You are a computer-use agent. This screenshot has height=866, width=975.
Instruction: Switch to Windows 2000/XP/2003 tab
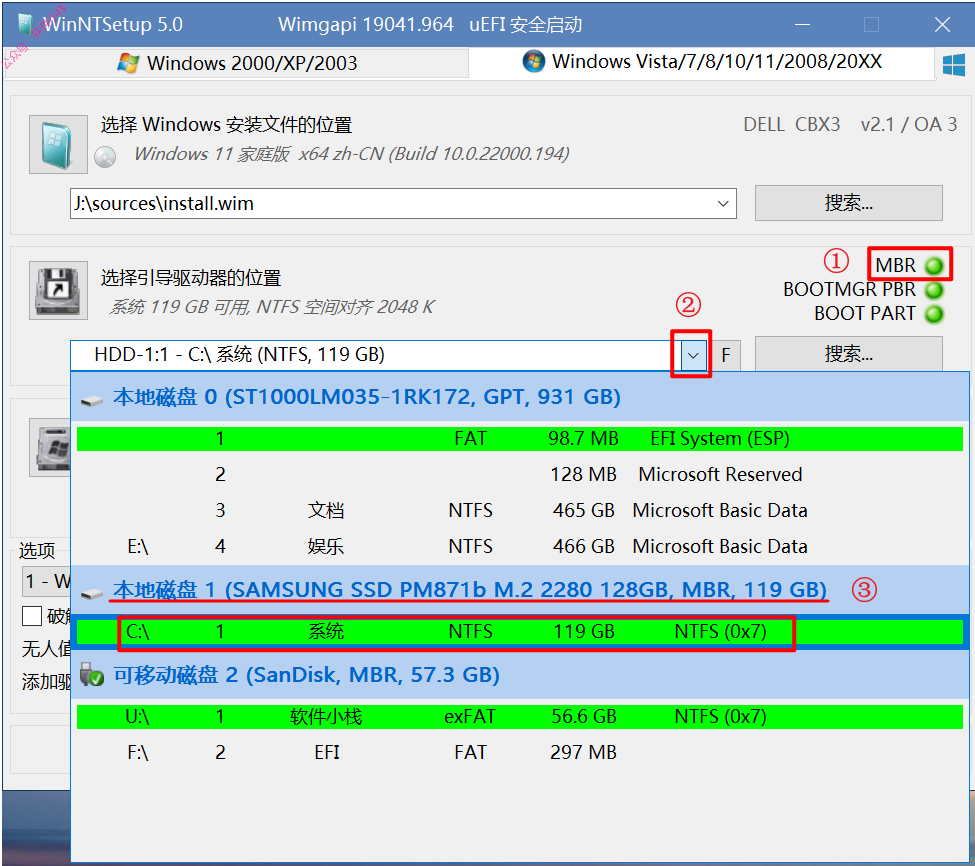click(237, 63)
